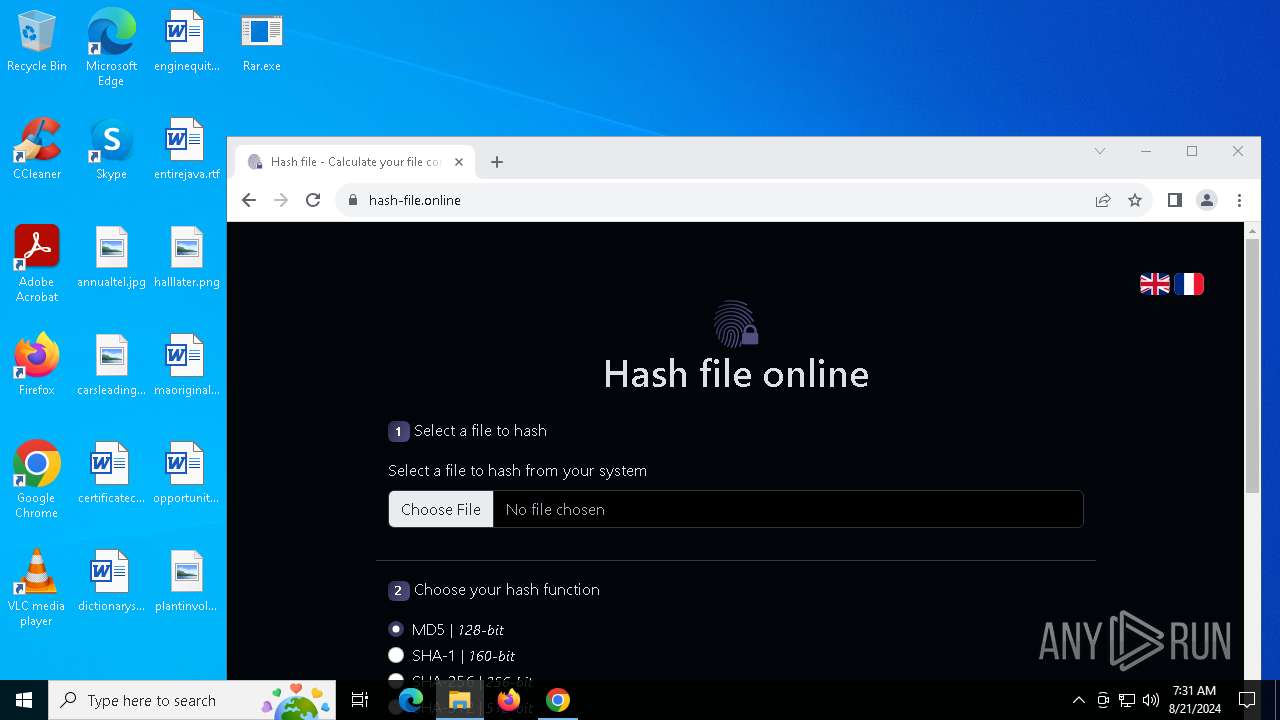Open the network status tray icon
Screen dimensions: 1280x720
[x=1127, y=700]
